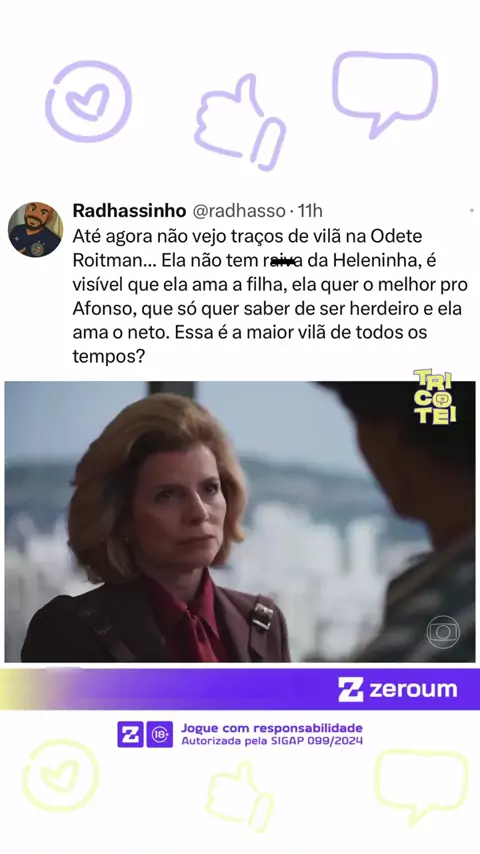This screenshot has width=480, height=854.
Task: Click the Tricotei logo on video
Action: click(435, 396)
